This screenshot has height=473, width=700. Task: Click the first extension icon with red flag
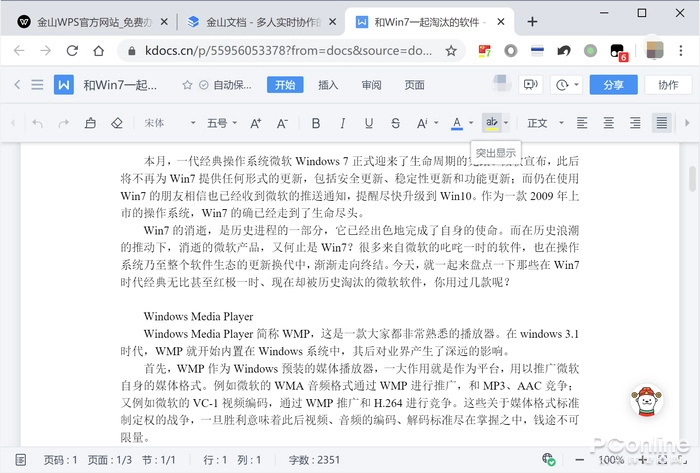(x=484, y=50)
